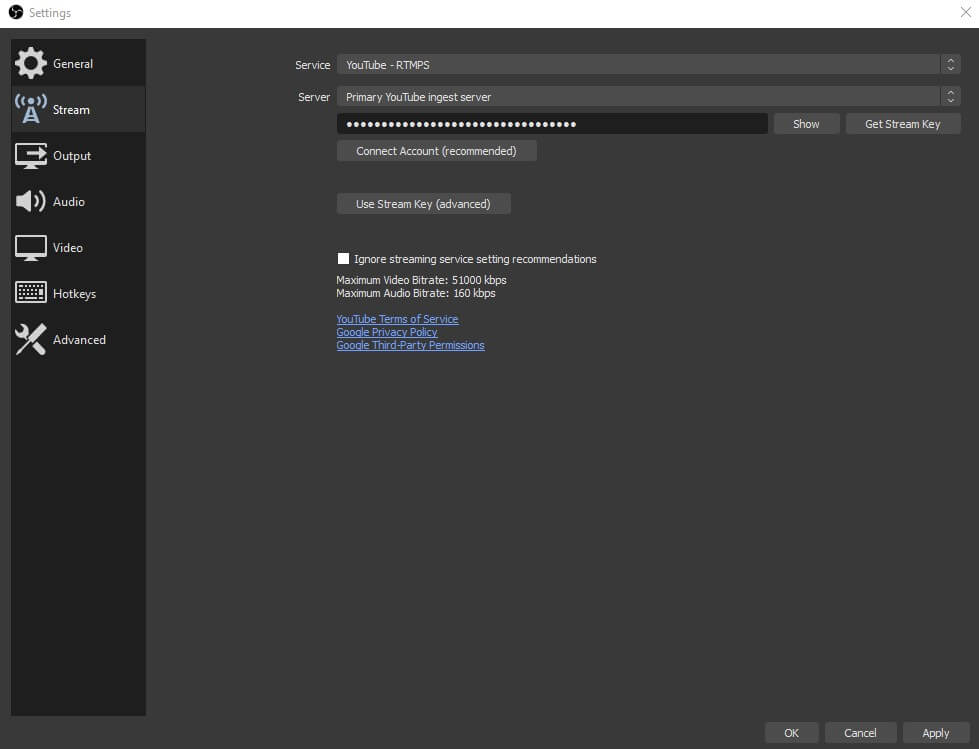The width and height of the screenshot is (979, 749).
Task: Open the Google Privacy Policy link
Action: click(x=386, y=331)
